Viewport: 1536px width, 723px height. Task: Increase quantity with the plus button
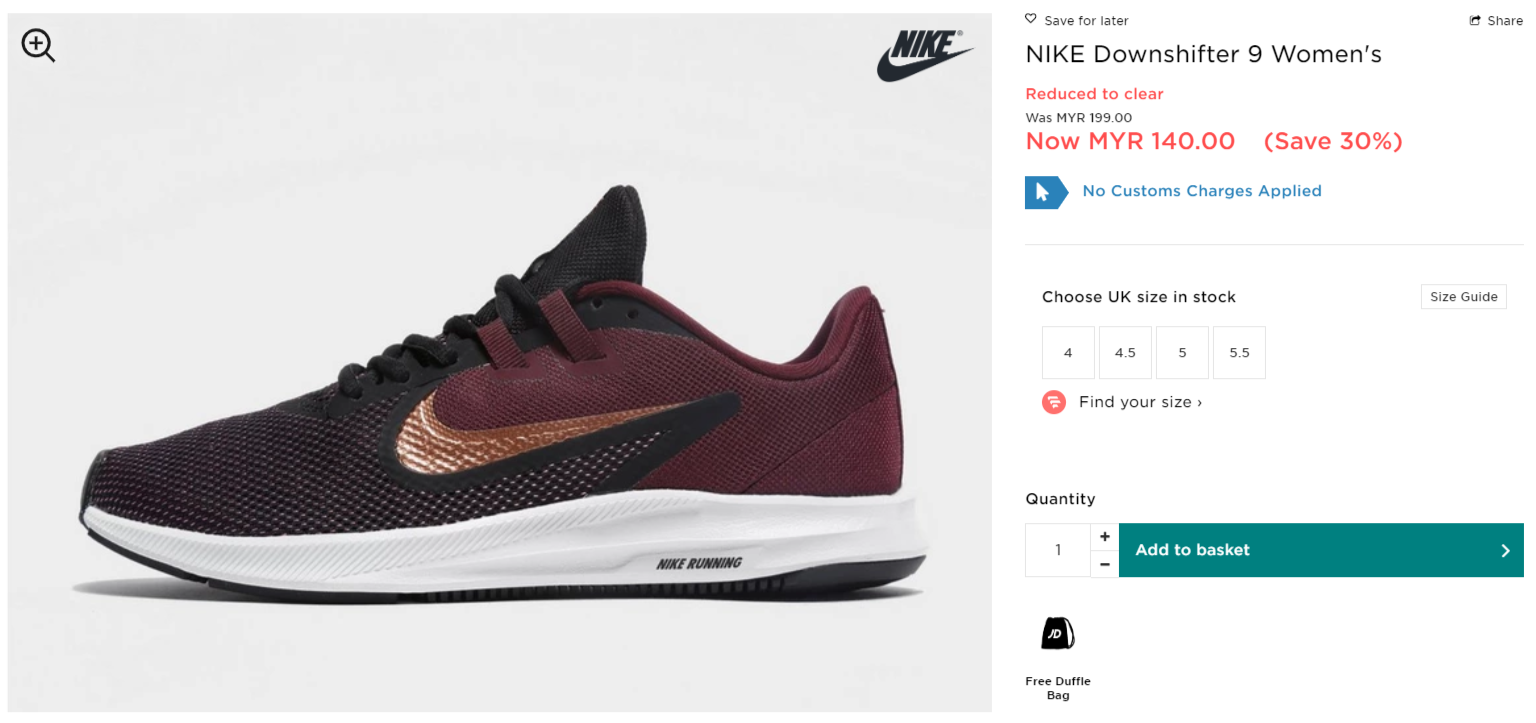point(1104,537)
